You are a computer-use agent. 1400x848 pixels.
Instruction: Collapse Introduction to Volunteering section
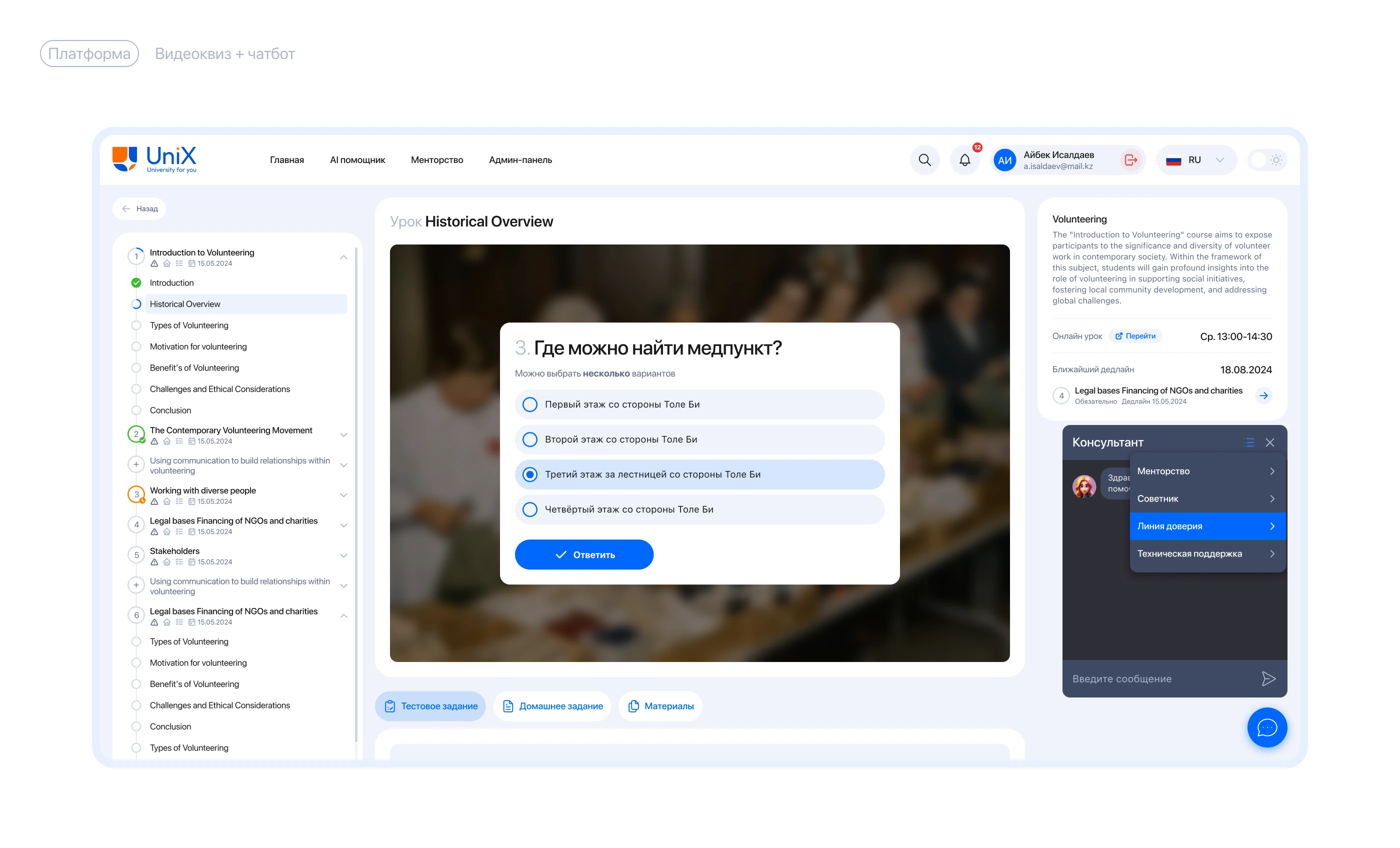(344, 257)
